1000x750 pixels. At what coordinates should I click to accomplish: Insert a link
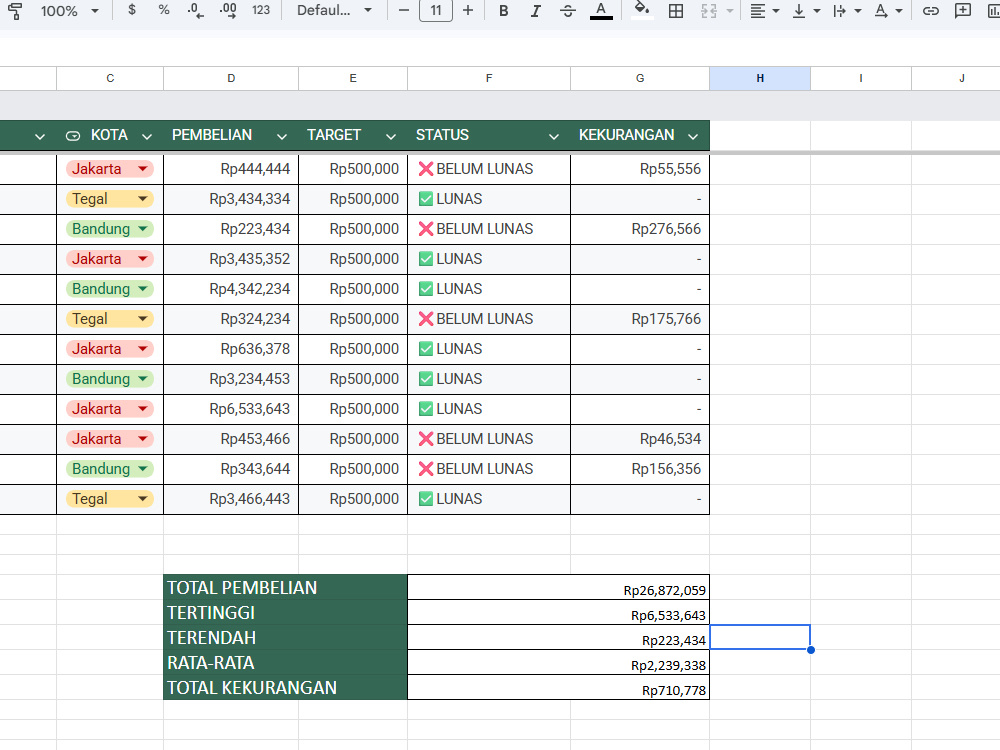[x=930, y=10]
